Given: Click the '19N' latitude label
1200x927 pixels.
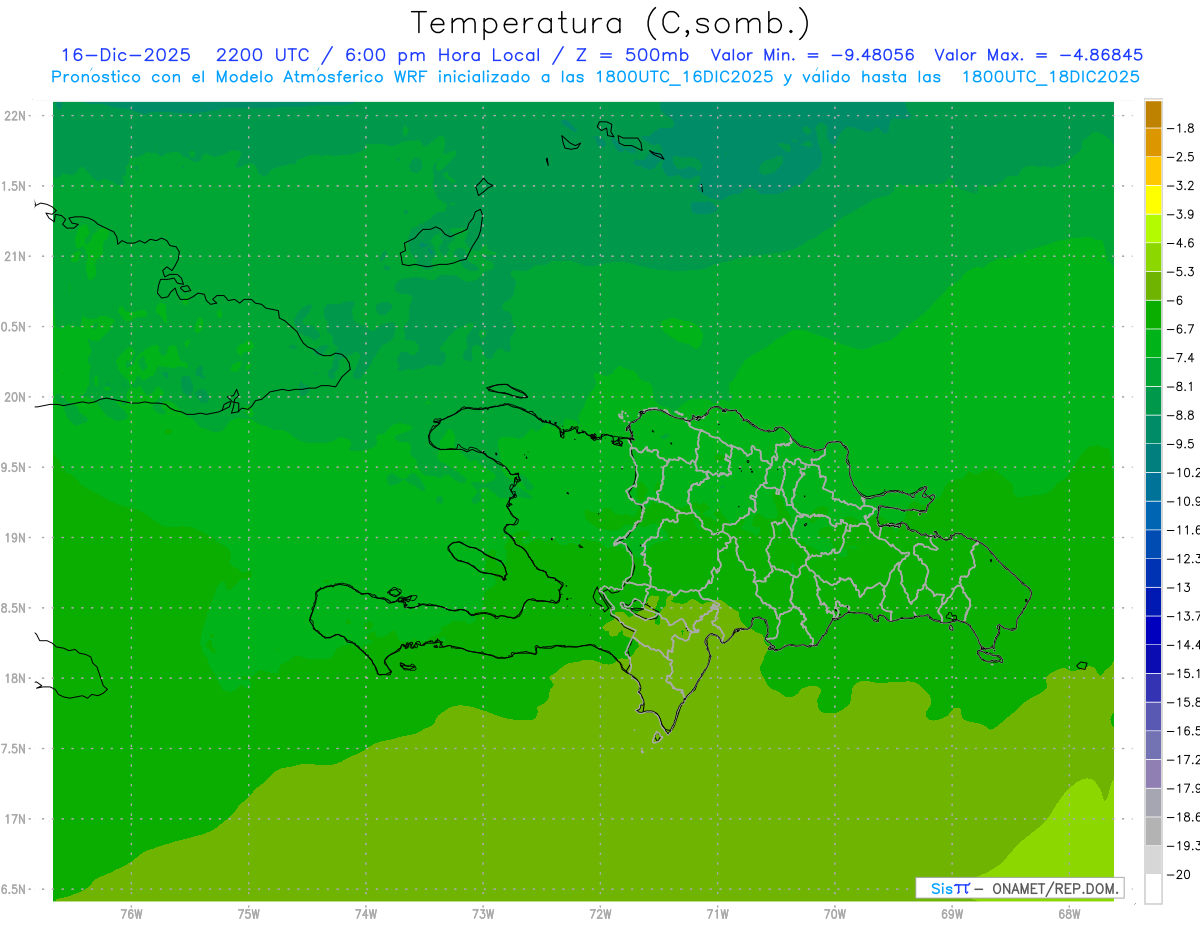Looking at the screenshot, I should click(x=16, y=538).
